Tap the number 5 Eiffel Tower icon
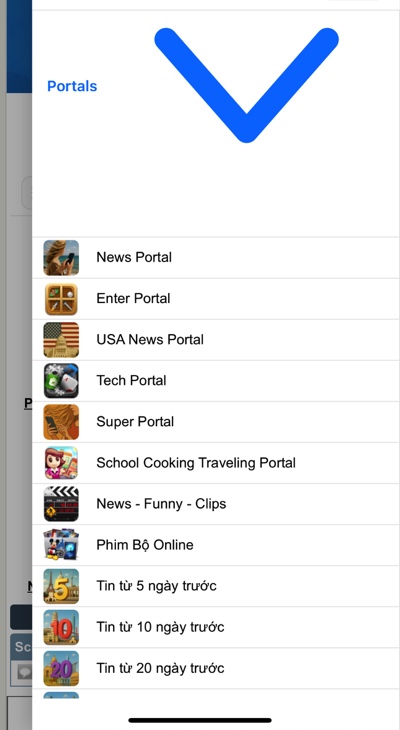This screenshot has width=400, height=730. [61, 586]
